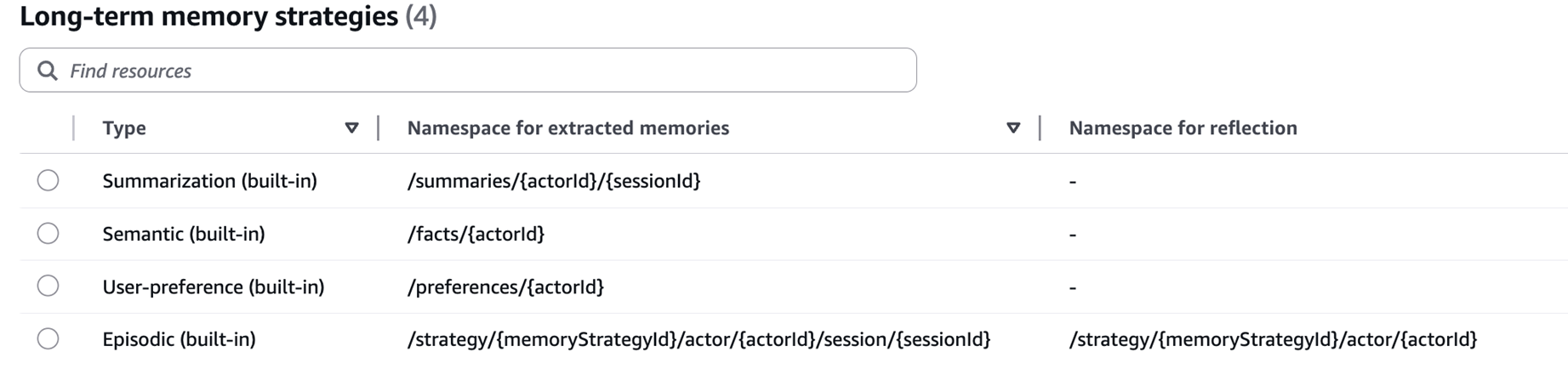Click the Type column sort arrow

point(351,128)
